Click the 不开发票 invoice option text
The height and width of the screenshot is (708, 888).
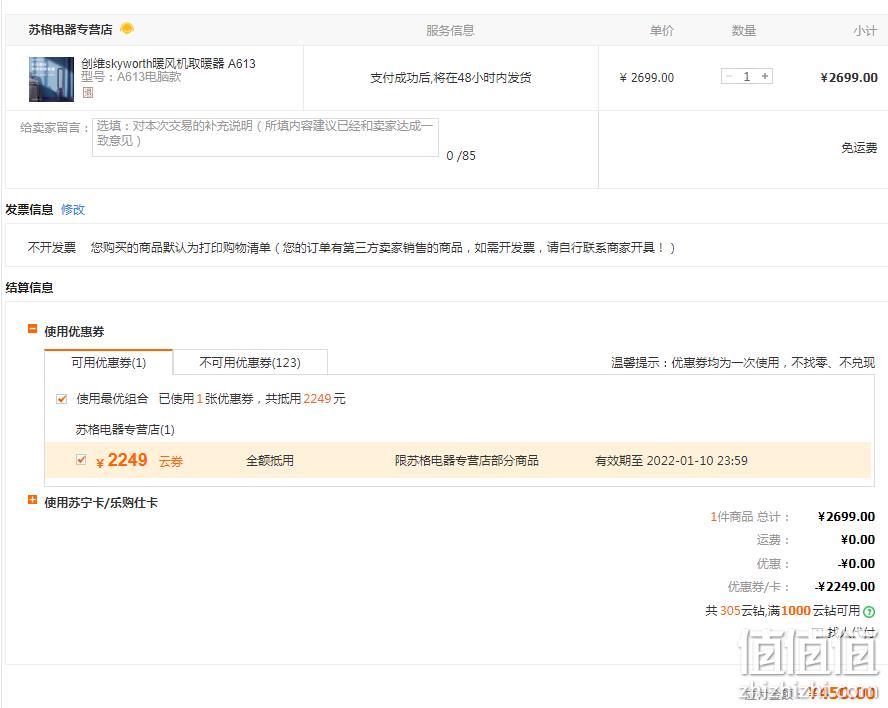tap(52, 248)
